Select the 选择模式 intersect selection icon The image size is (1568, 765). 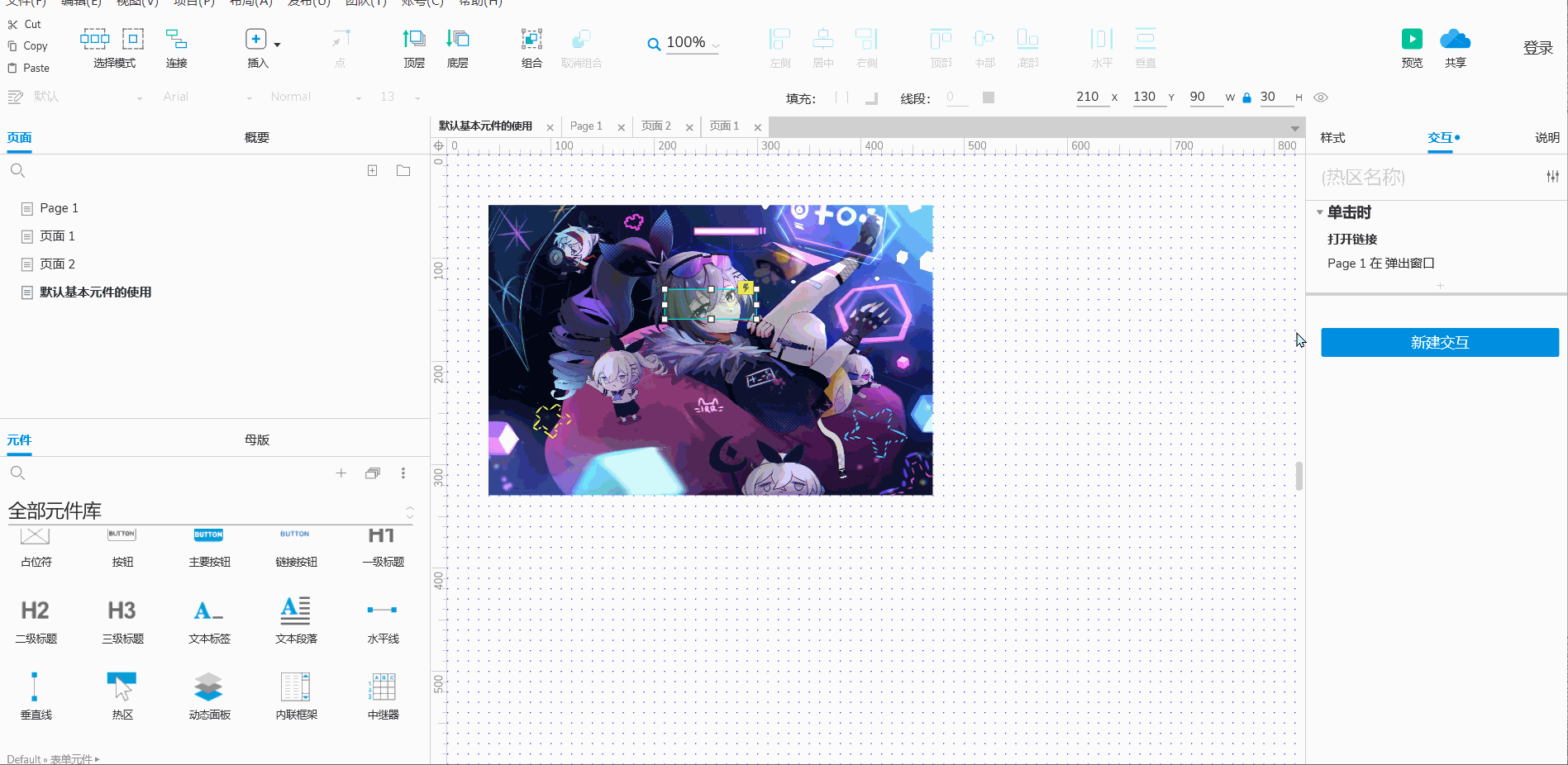(94, 39)
